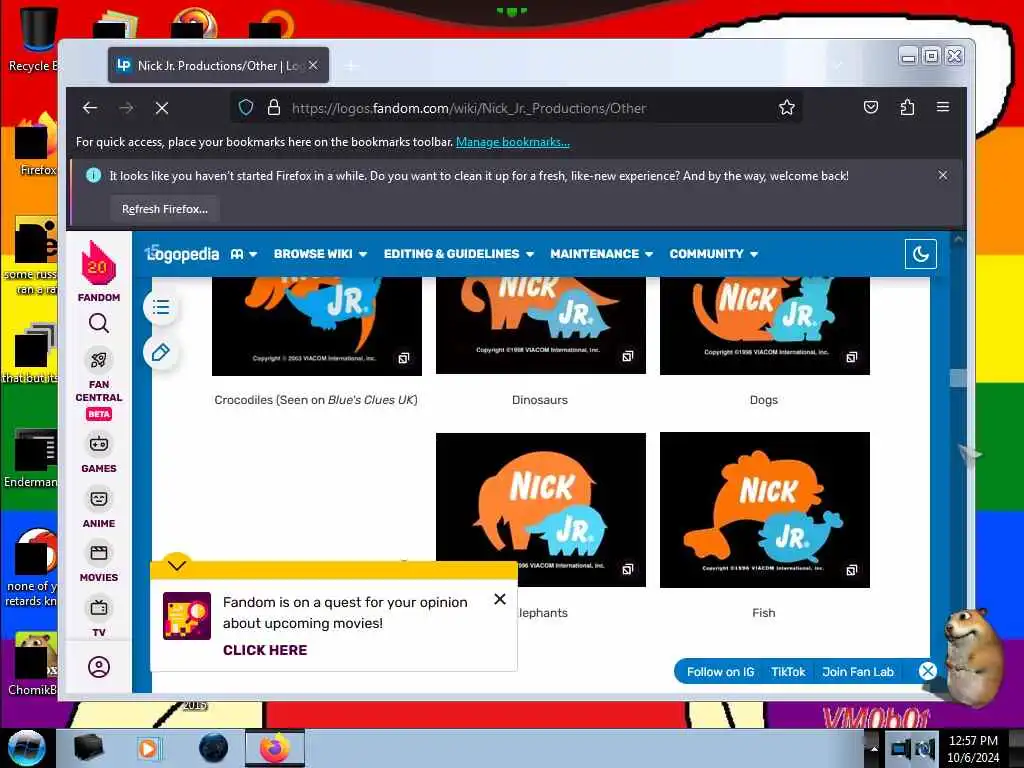Bookmark this page with the star
Image resolution: width=1024 pixels, height=768 pixels.
point(787,108)
